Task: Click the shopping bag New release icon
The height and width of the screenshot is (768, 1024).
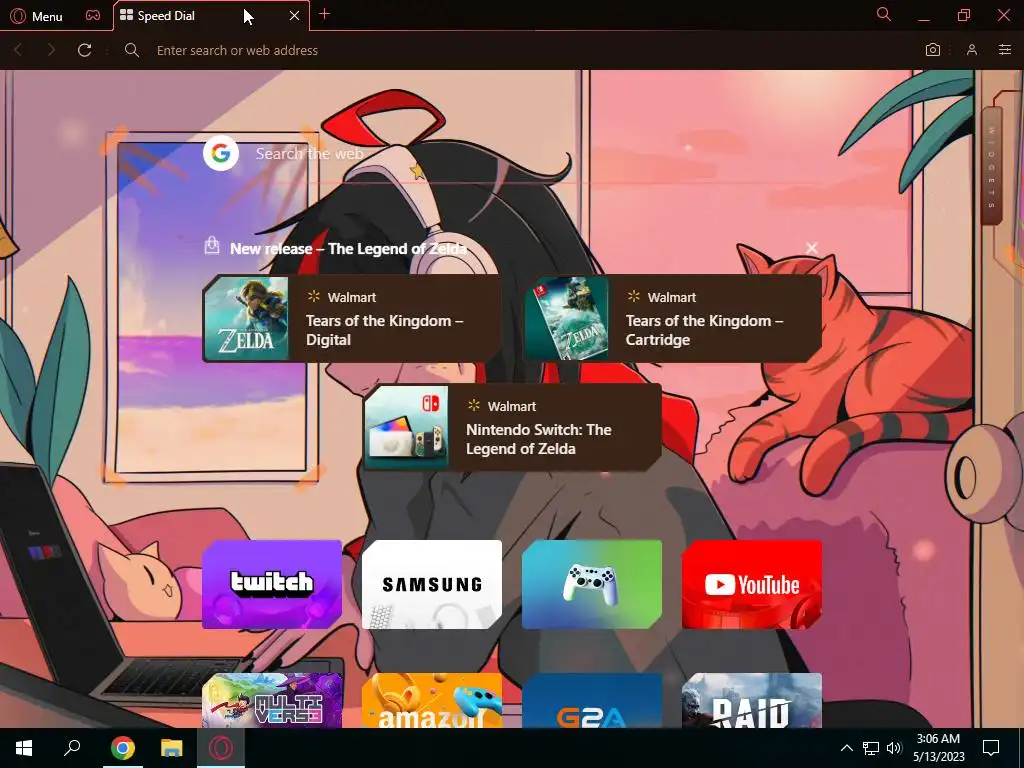Action: click(x=212, y=246)
